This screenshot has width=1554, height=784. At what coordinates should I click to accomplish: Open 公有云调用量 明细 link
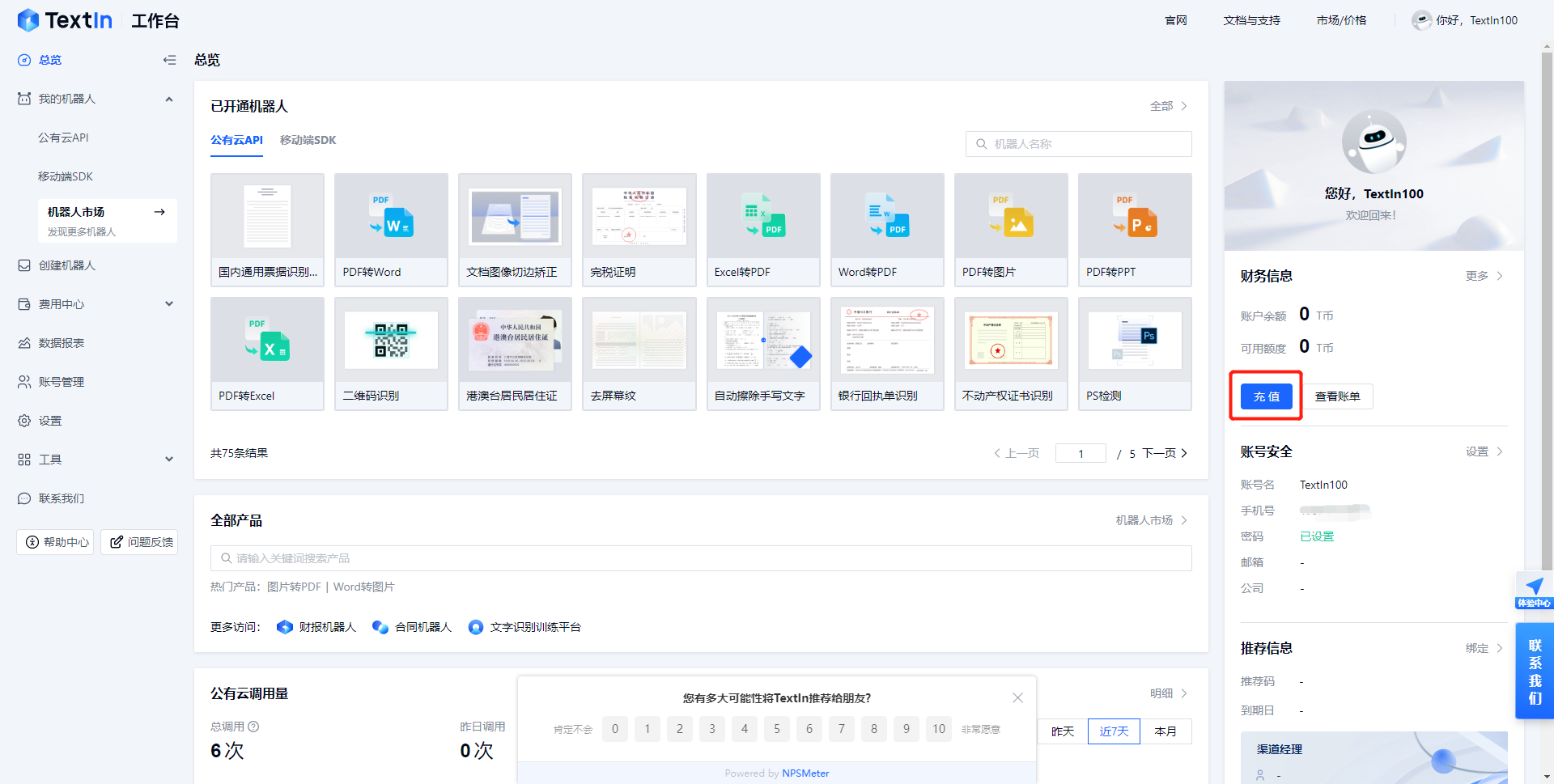1169,693
